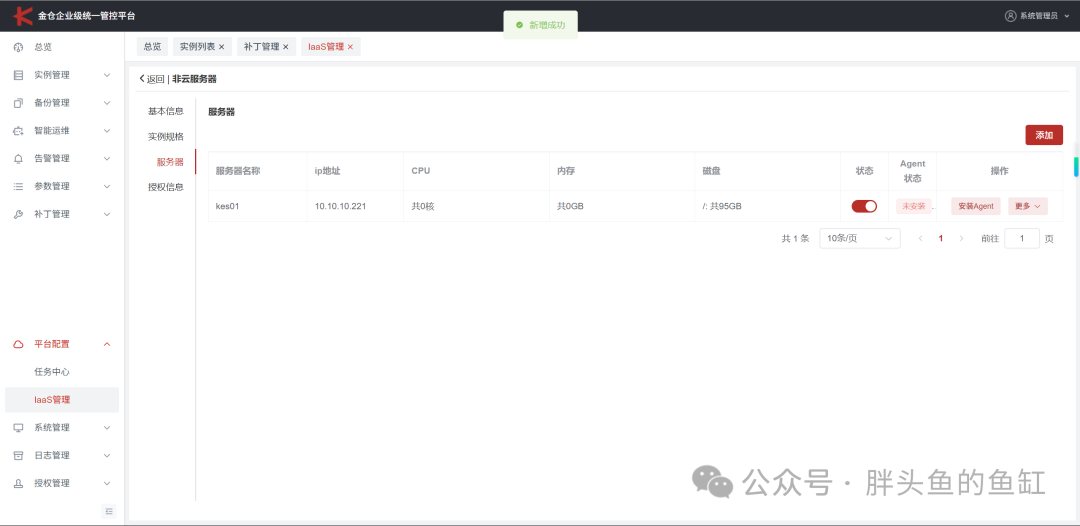1080x526 pixels.
Task: Open the 系统管理员 user dropdown
Action: [x=1037, y=16]
